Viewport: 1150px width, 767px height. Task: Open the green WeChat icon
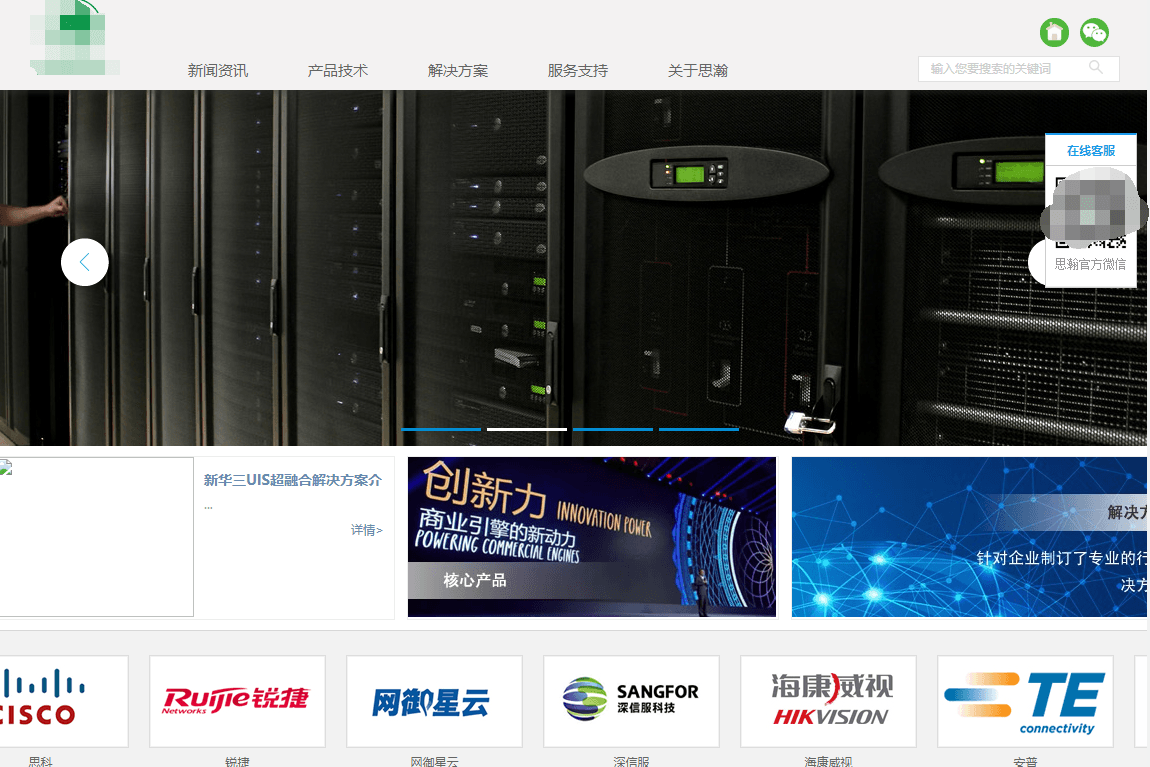[x=1094, y=32]
